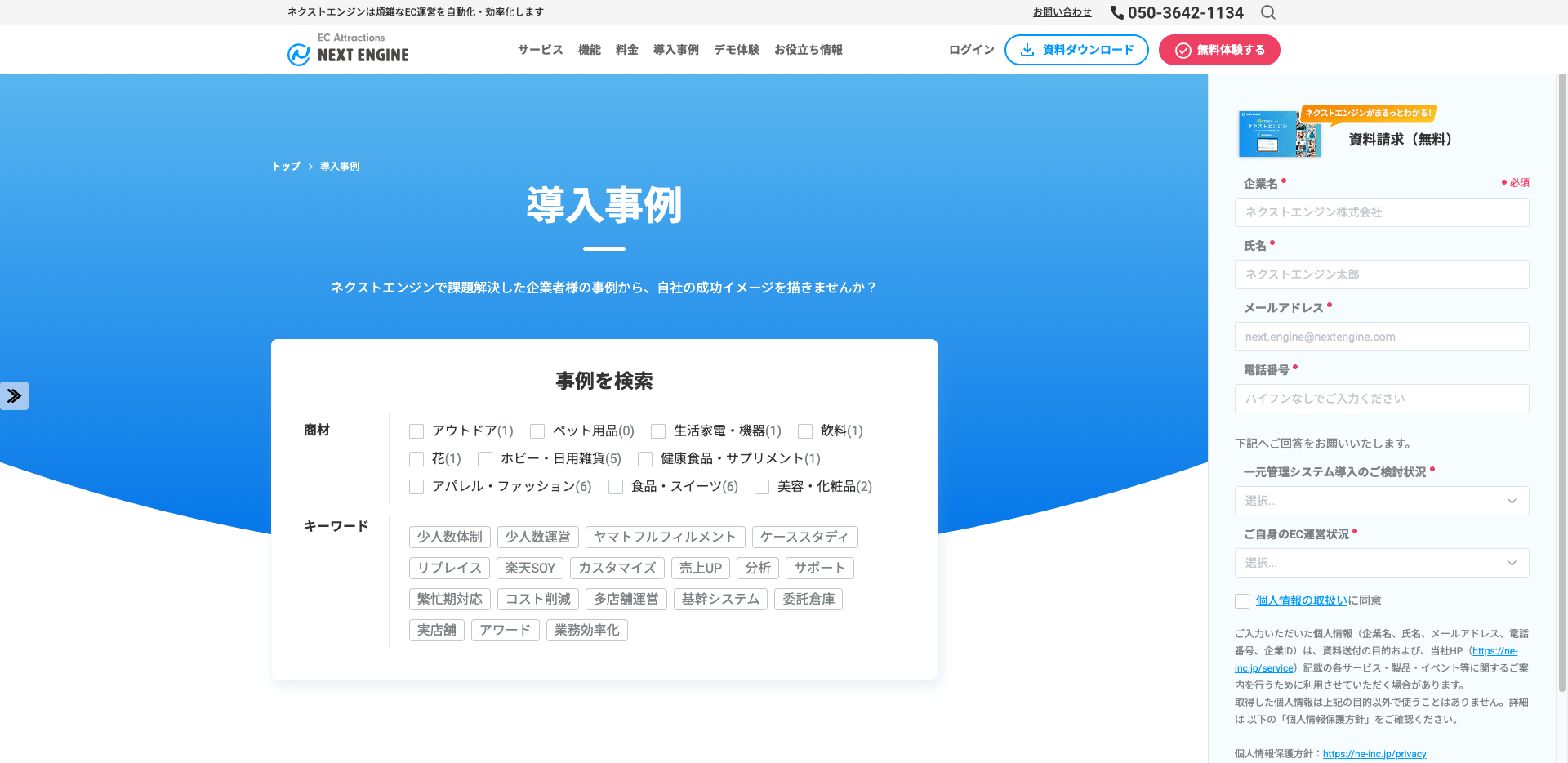Check the アウトドア(1) checkbox

pyautogui.click(x=416, y=431)
